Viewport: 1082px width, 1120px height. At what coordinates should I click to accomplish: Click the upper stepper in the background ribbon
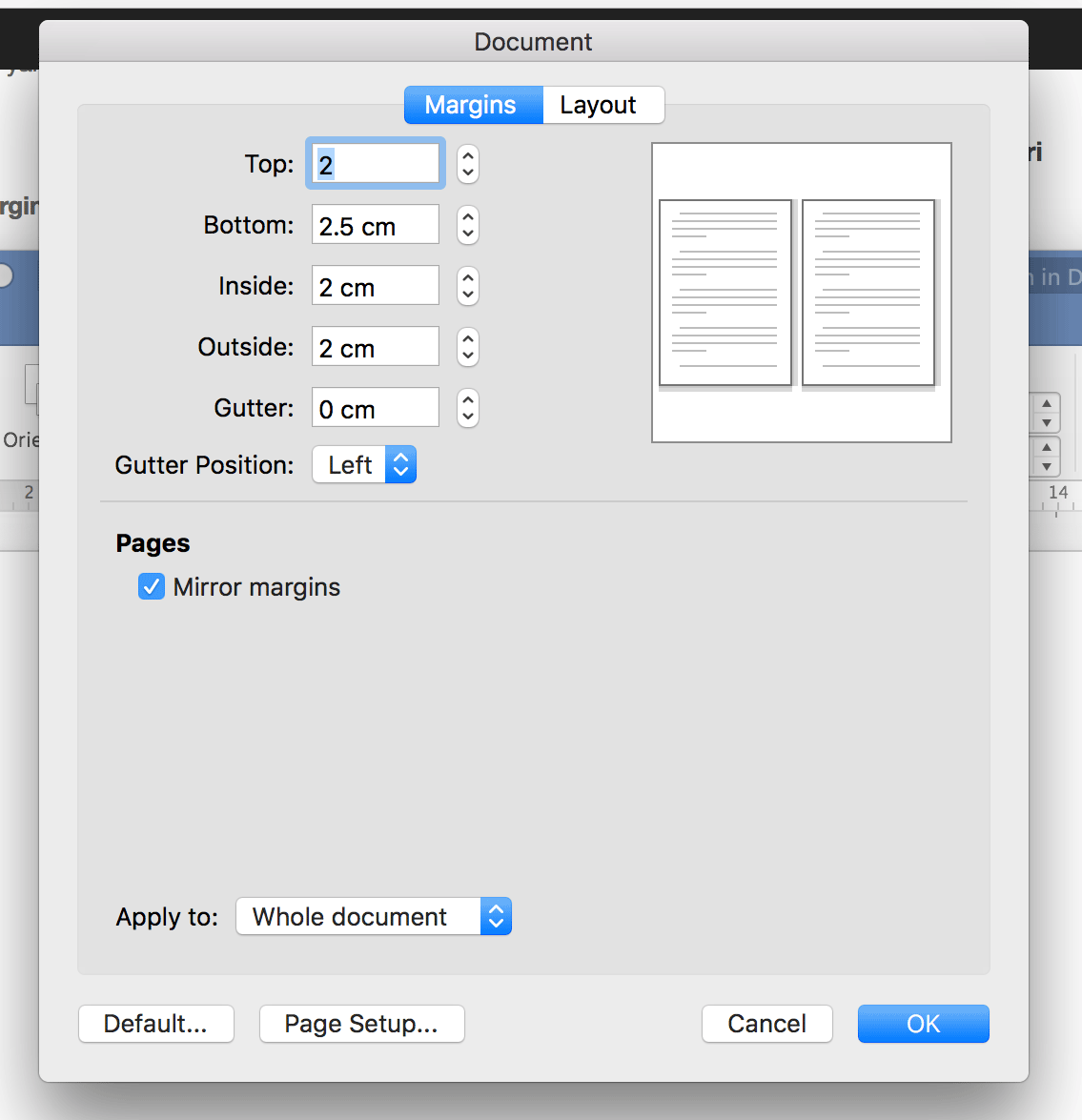pyautogui.click(x=1047, y=413)
